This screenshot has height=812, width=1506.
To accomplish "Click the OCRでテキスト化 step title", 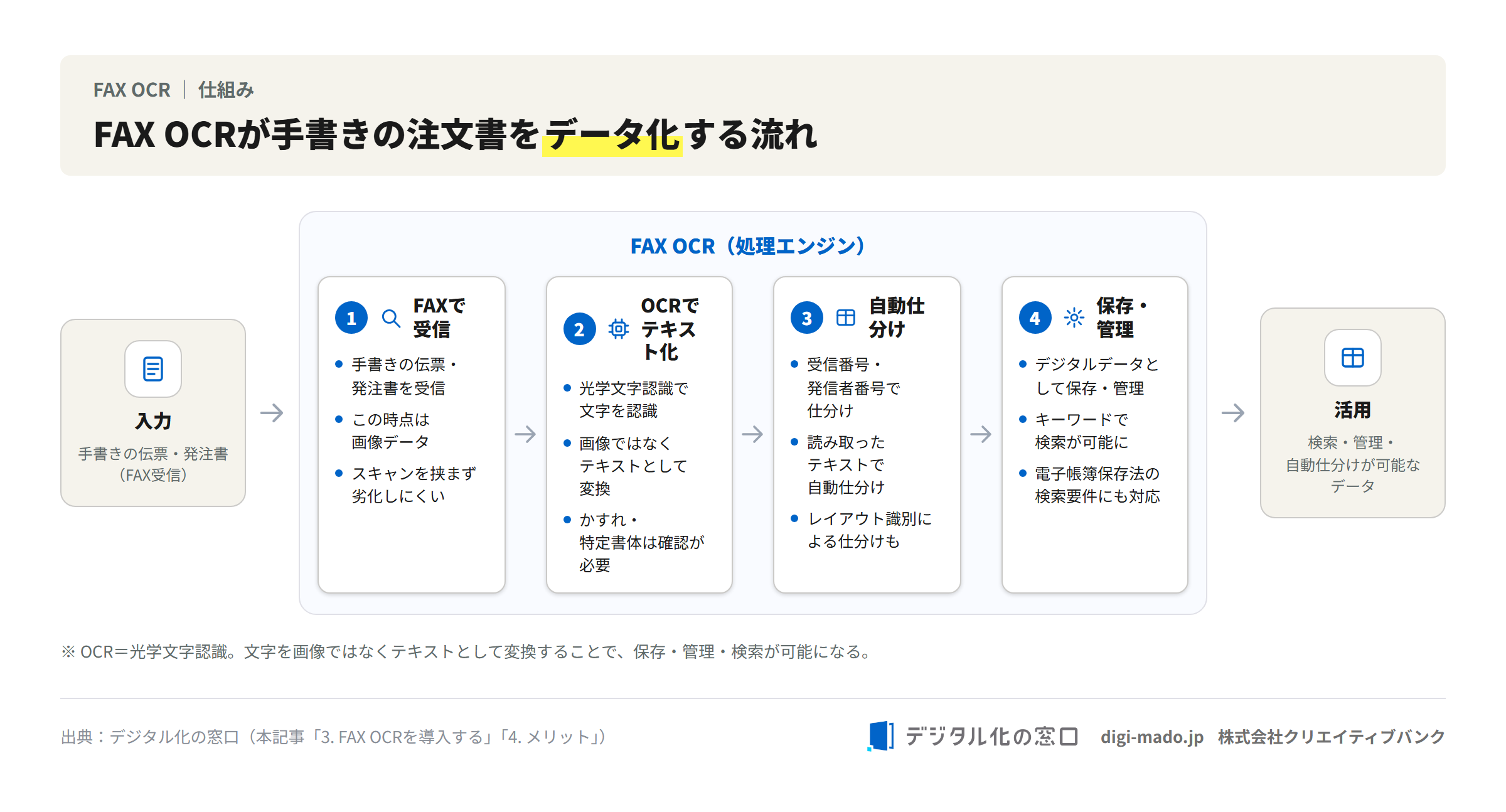I will click(670, 329).
